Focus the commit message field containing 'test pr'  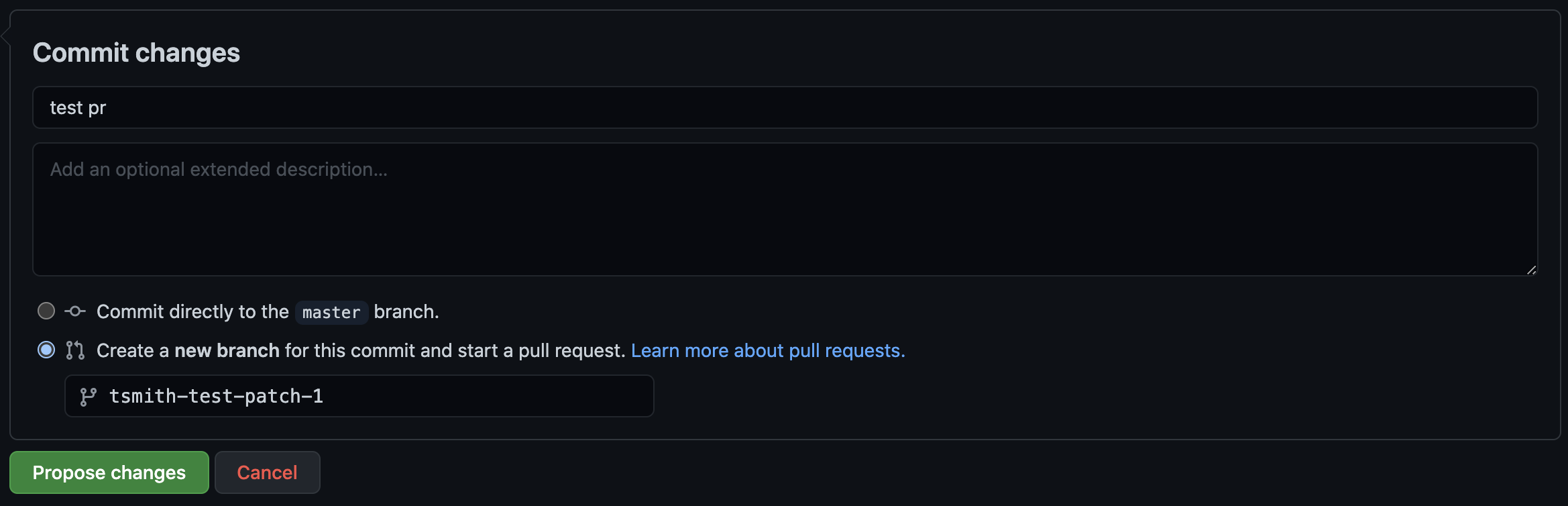(785, 107)
